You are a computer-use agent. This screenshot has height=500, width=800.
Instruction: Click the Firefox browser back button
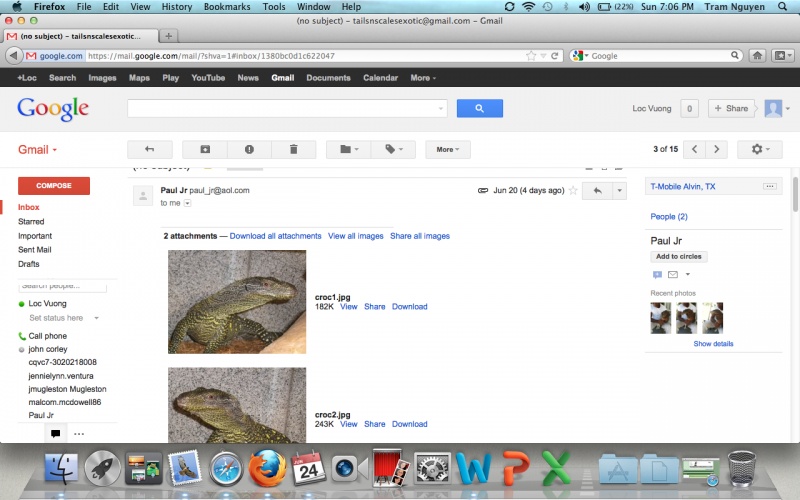tap(14, 56)
